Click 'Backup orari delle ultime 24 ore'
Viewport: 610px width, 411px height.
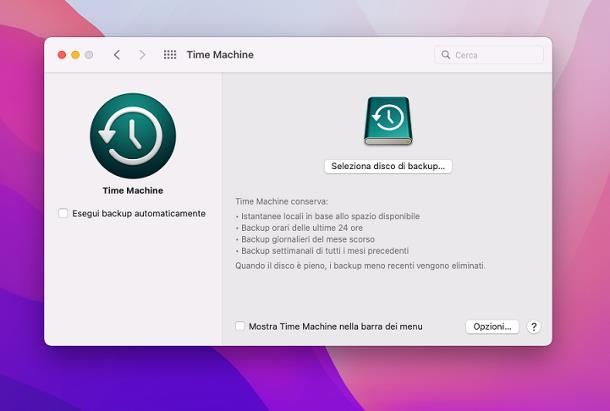[x=302, y=228]
